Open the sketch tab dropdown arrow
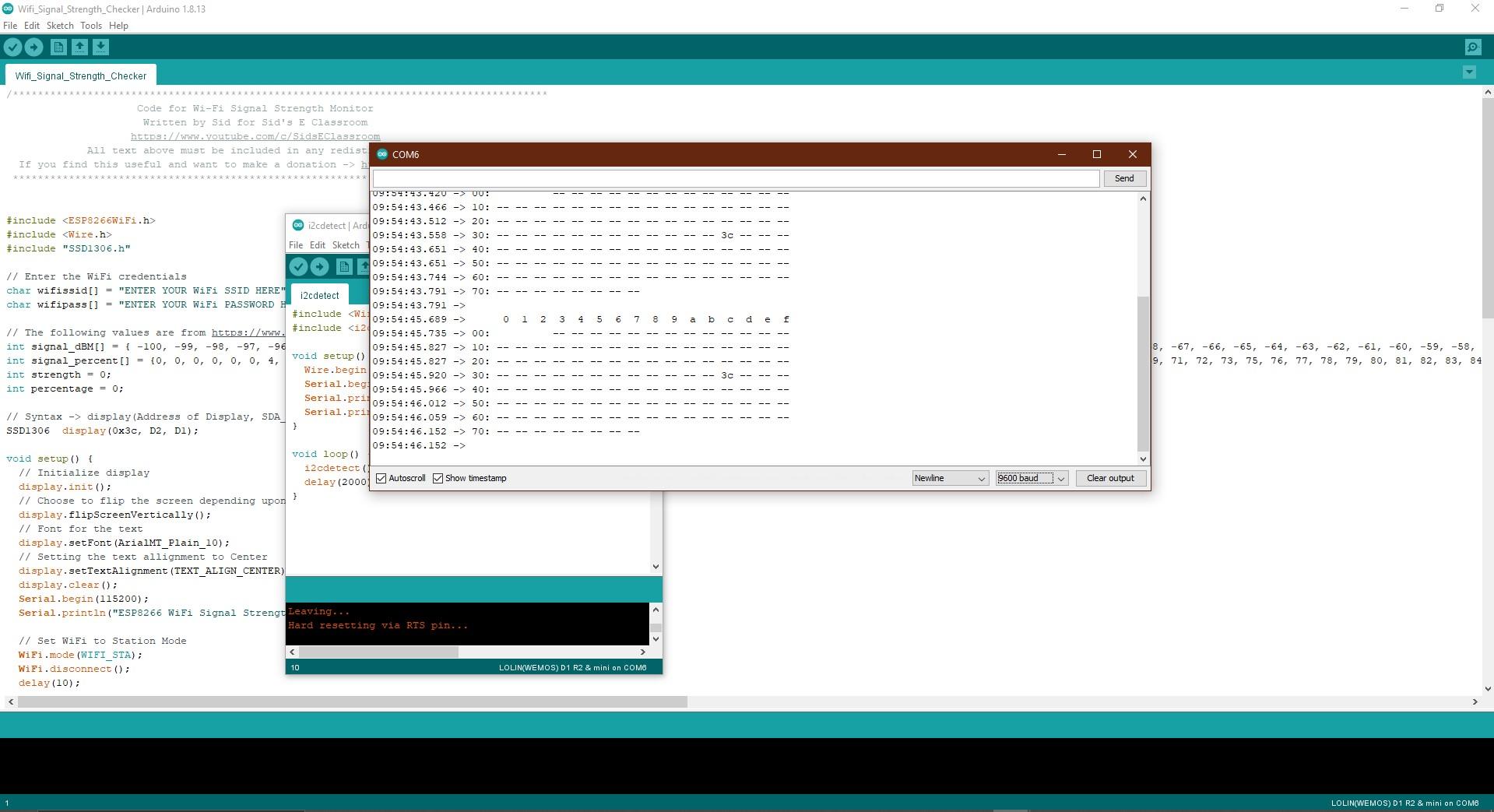 click(1469, 72)
